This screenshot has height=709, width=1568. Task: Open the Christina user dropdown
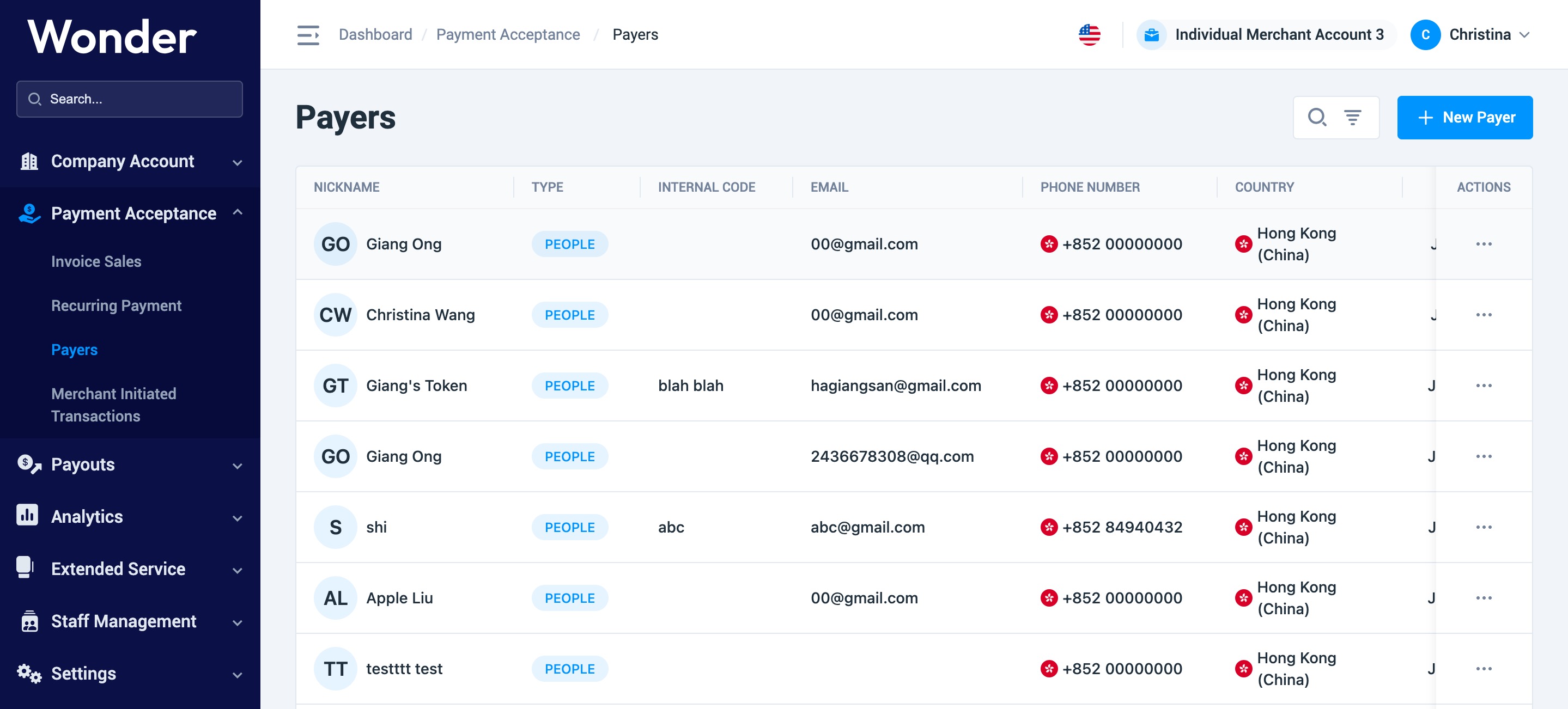click(1479, 35)
